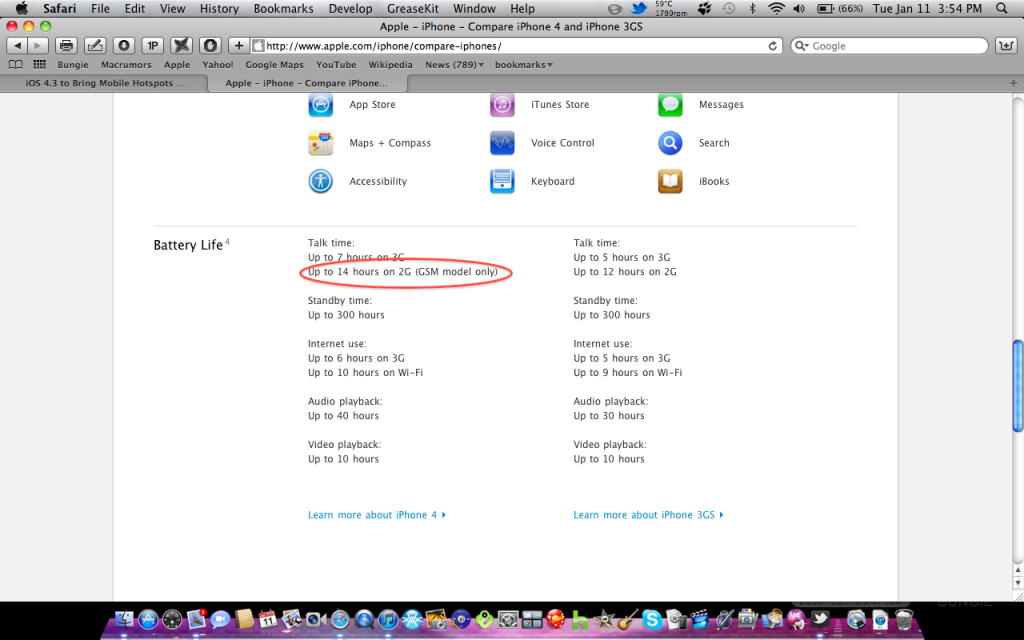Click the App Store icon on the page
This screenshot has width=1024, height=640.
click(x=321, y=104)
